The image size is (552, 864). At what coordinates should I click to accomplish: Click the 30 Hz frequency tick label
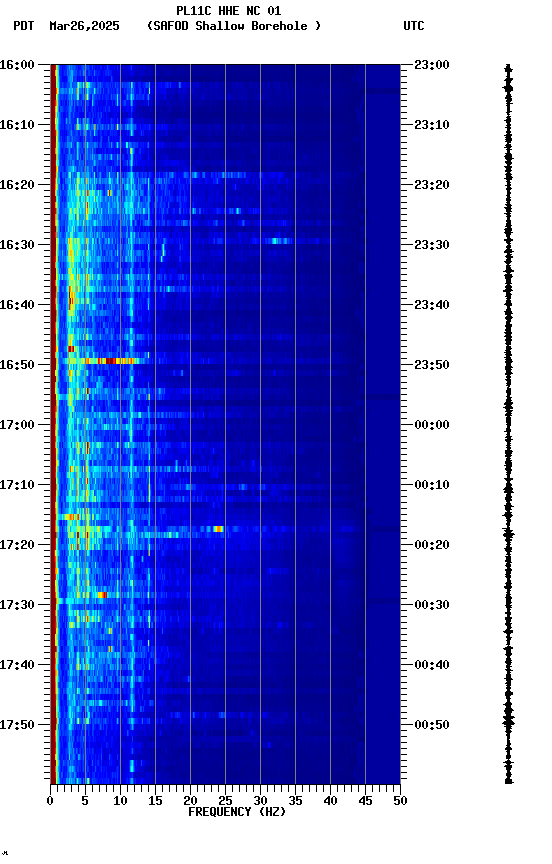pos(260,801)
